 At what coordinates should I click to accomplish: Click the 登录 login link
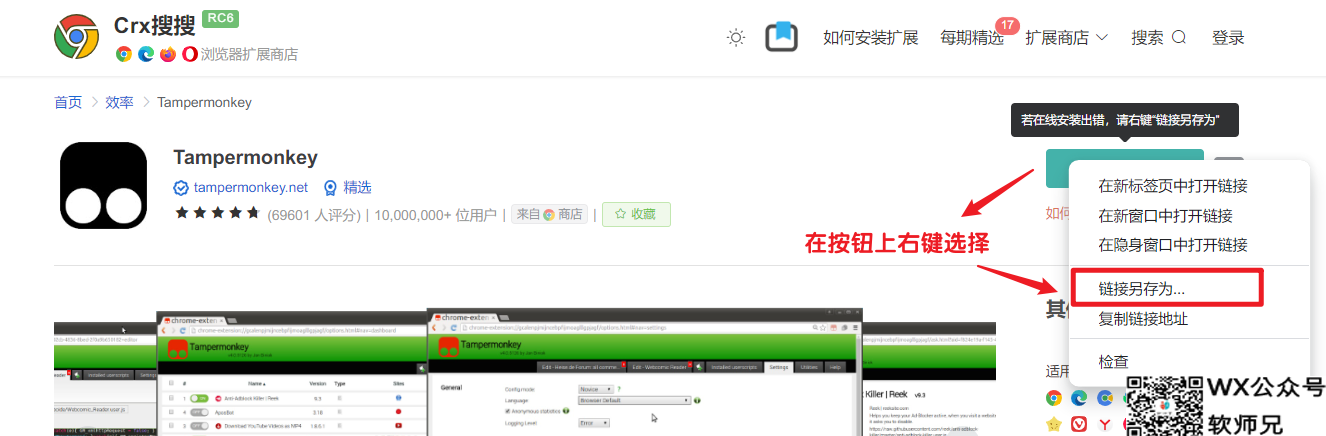coord(1228,38)
